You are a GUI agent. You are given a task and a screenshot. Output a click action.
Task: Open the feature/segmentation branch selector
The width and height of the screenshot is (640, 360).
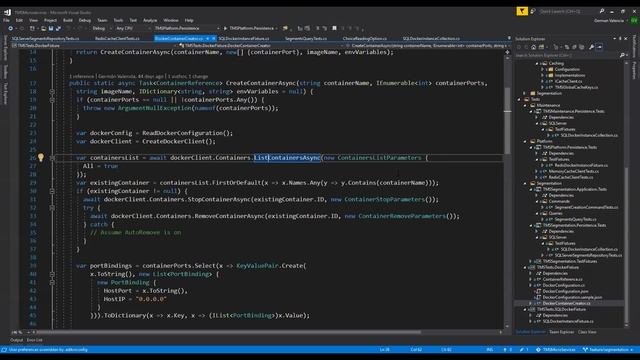click(x=608, y=350)
